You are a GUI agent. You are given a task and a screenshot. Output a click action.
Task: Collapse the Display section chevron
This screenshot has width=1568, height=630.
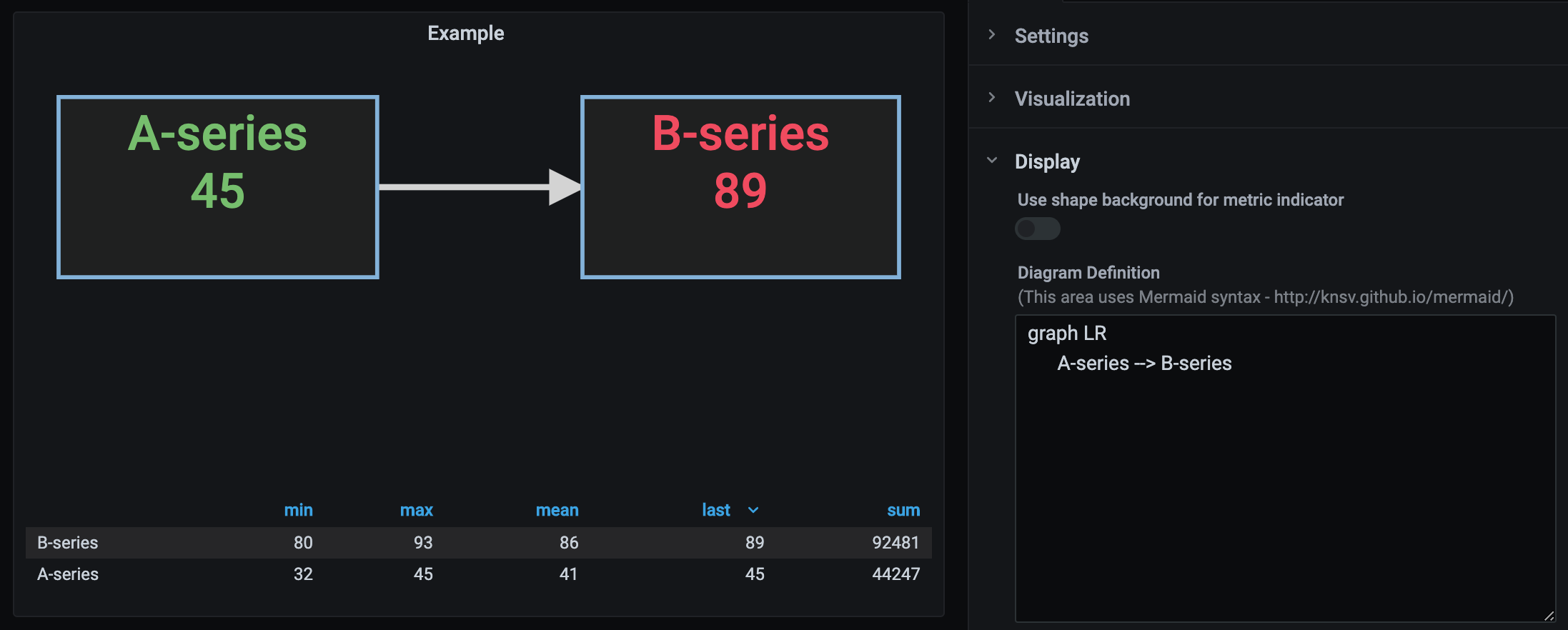[991, 161]
